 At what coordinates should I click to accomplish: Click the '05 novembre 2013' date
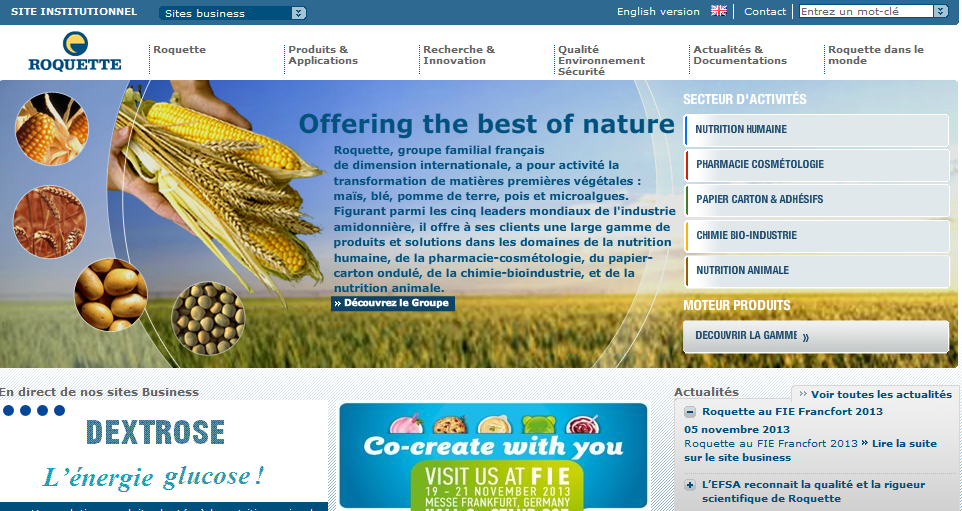click(x=745, y=429)
